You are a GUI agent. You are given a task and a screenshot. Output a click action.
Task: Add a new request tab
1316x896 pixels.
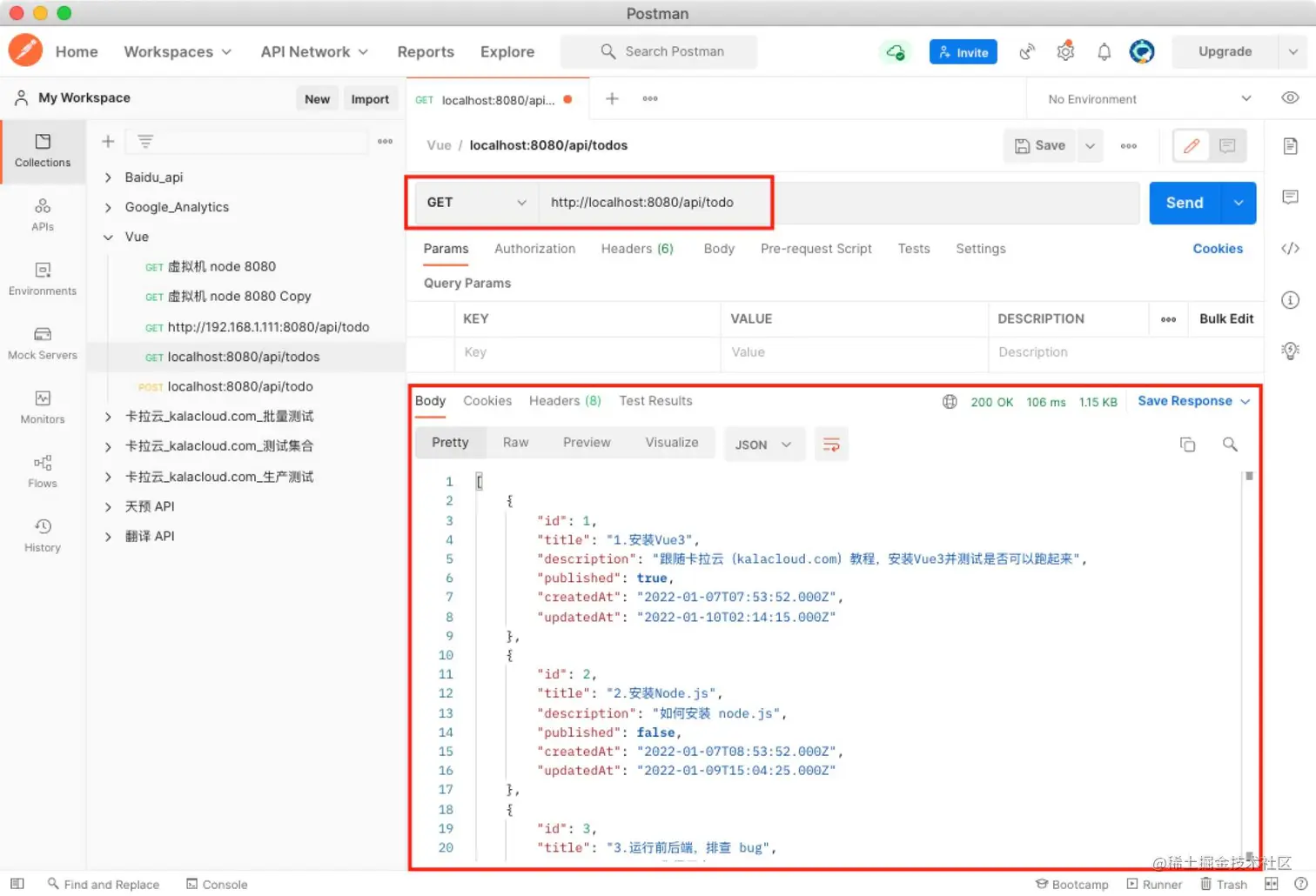[612, 98]
